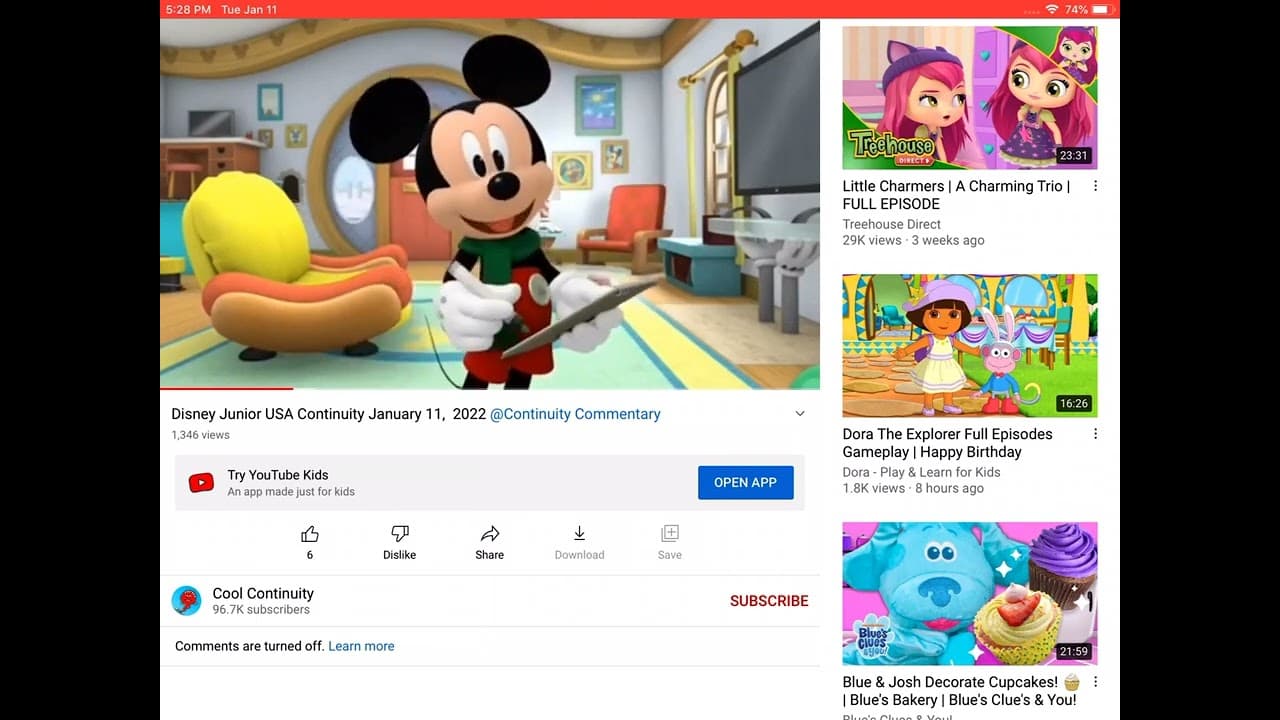Image resolution: width=1280 pixels, height=720 pixels.
Task: Open Blue & Josh cupcakes thumbnail
Action: pos(970,594)
